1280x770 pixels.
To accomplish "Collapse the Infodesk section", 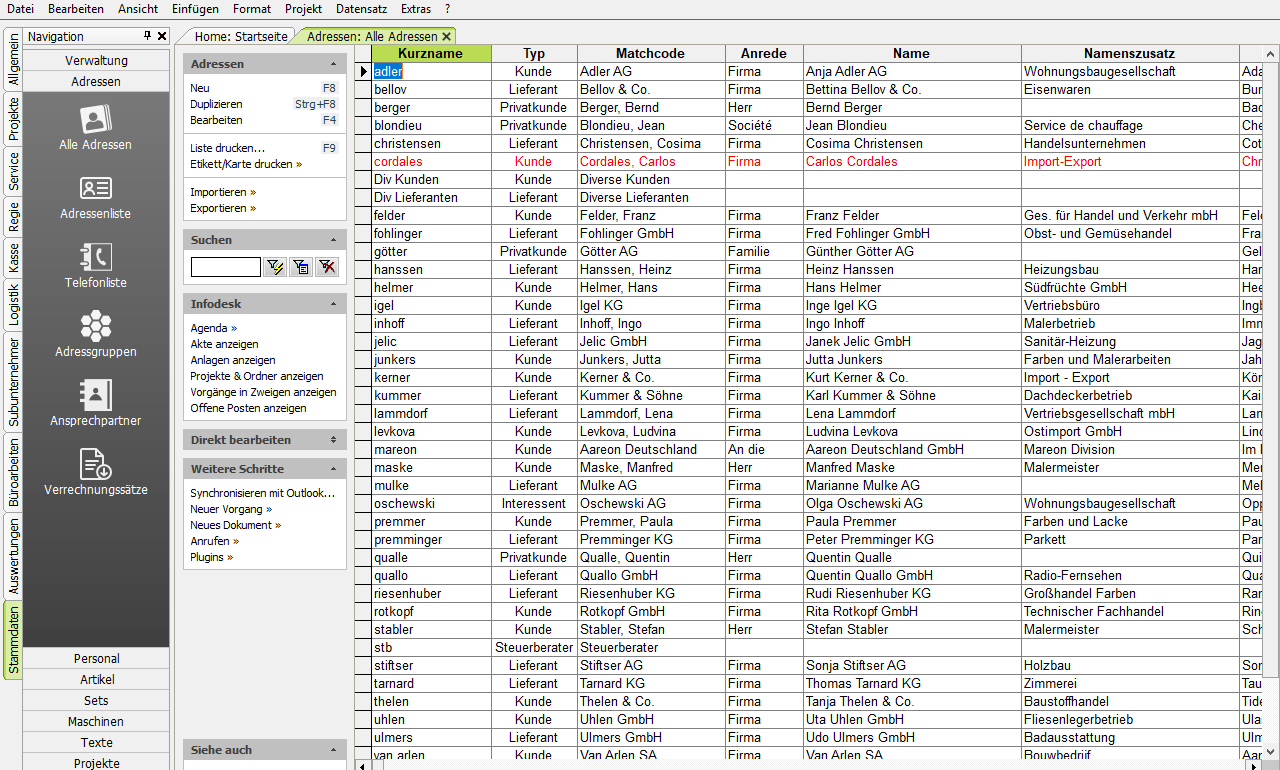I will pyautogui.click(x=333, y=304).
